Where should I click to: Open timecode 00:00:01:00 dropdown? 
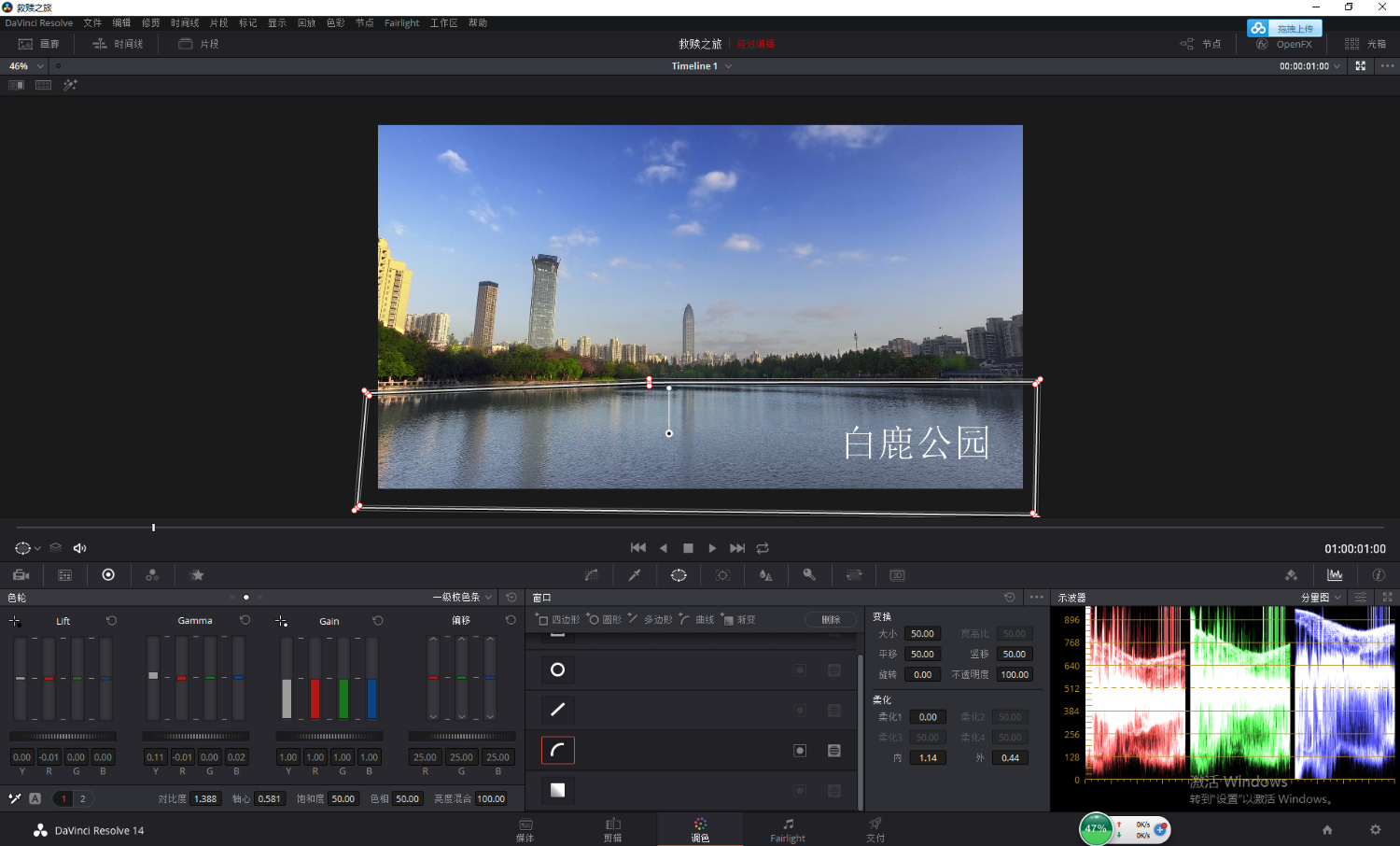click(1310, 66)
